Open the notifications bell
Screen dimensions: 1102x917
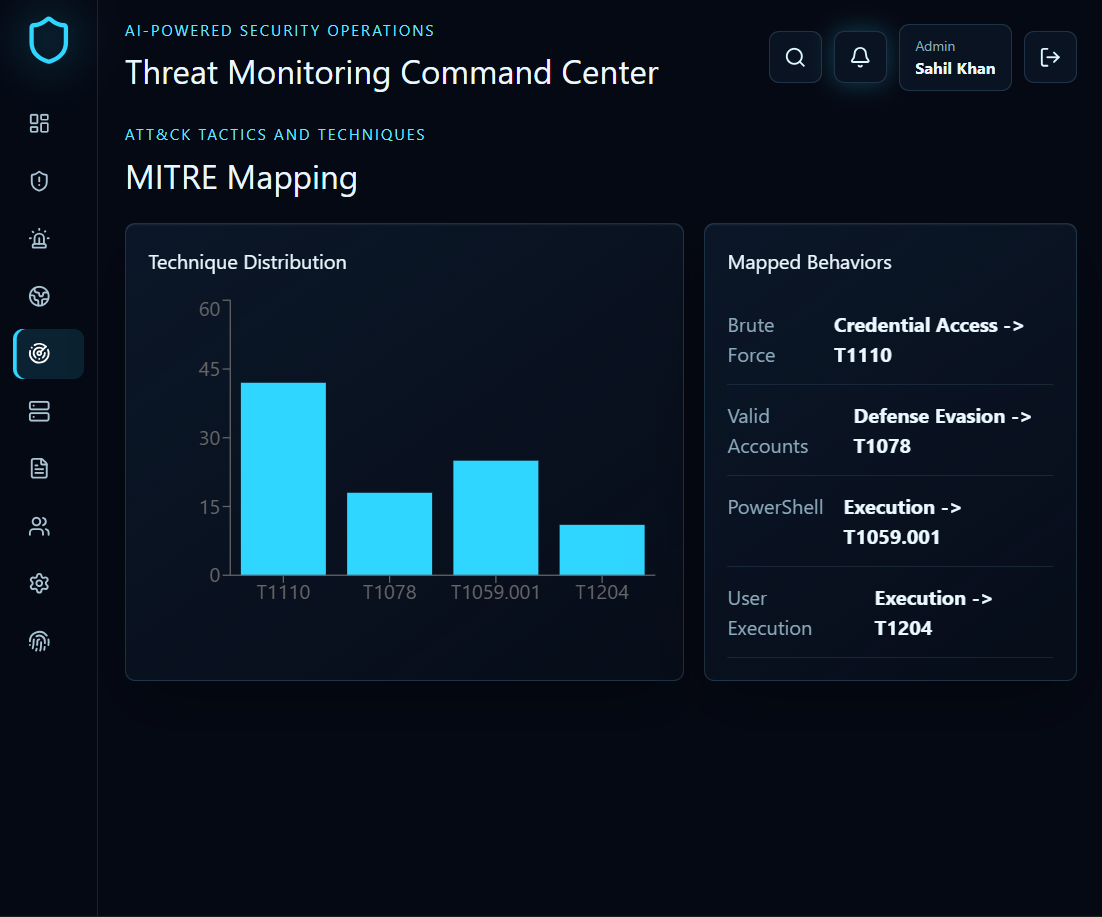(x=860, y=57)
